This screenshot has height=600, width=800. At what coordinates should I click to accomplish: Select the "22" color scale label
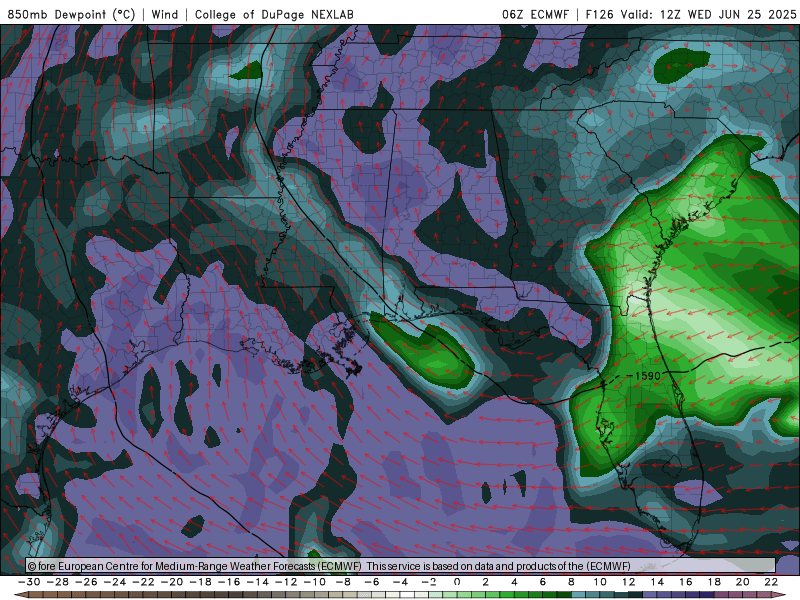[x=771, y=582]
